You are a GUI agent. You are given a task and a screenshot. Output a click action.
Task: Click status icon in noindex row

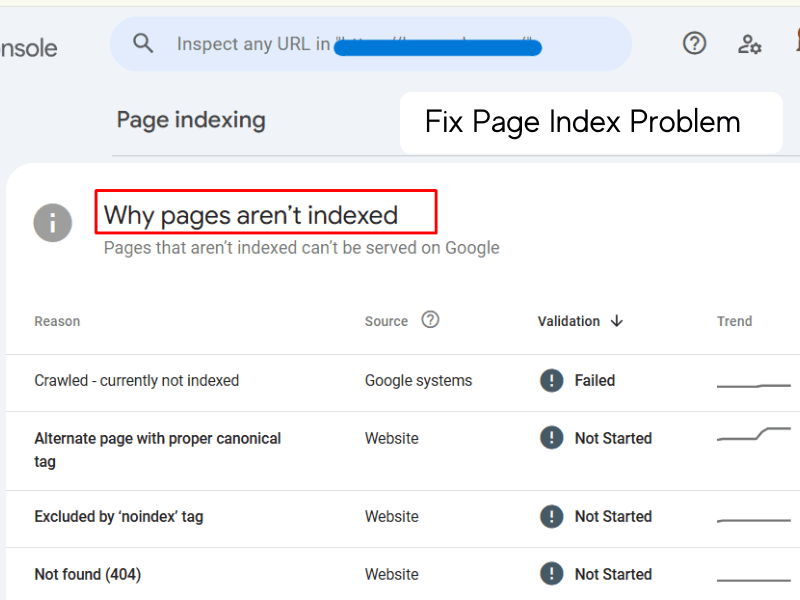pyautogui.click(x=552, y=516)
